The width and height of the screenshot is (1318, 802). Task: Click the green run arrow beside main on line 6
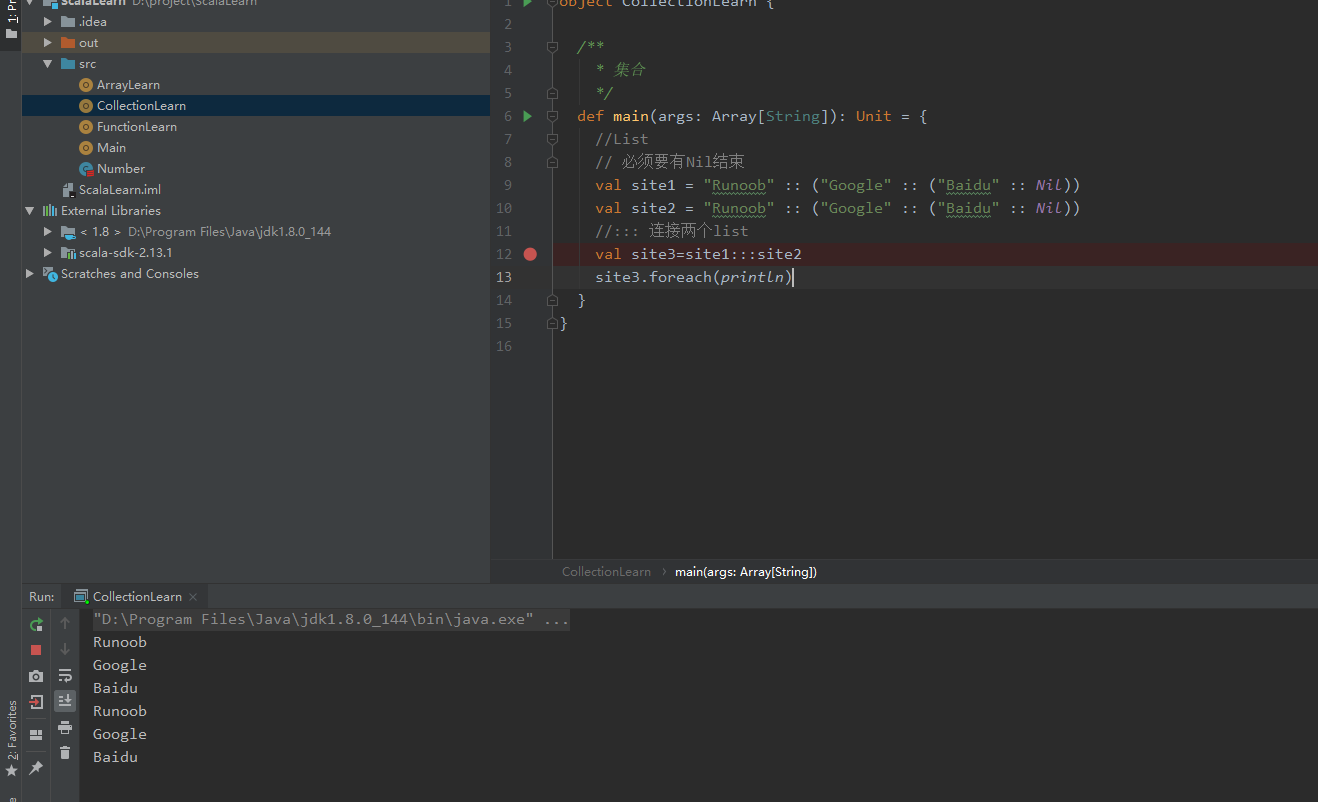(x=528, y=116)
